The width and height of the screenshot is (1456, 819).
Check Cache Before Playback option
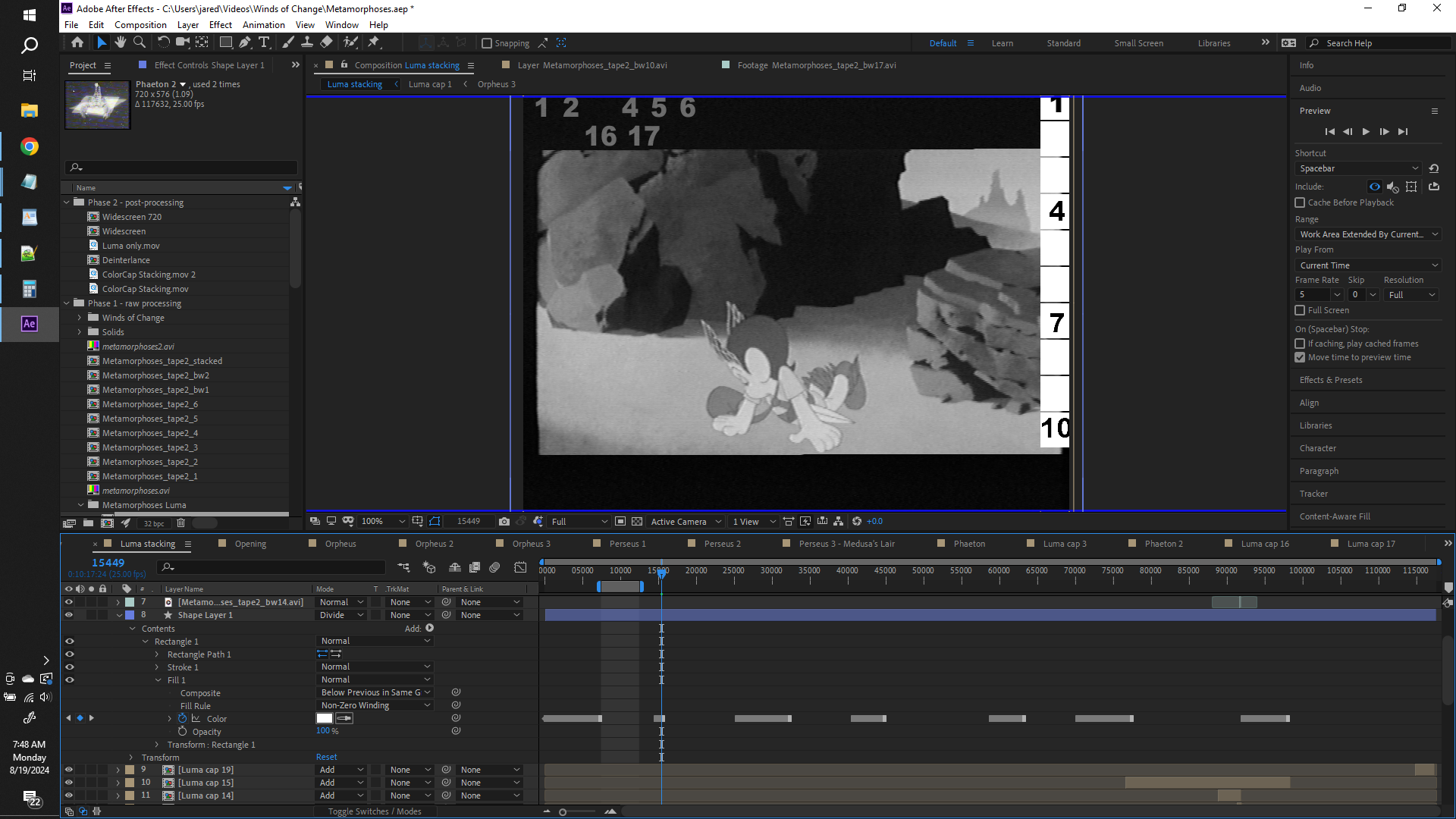tap(1300, 202)
